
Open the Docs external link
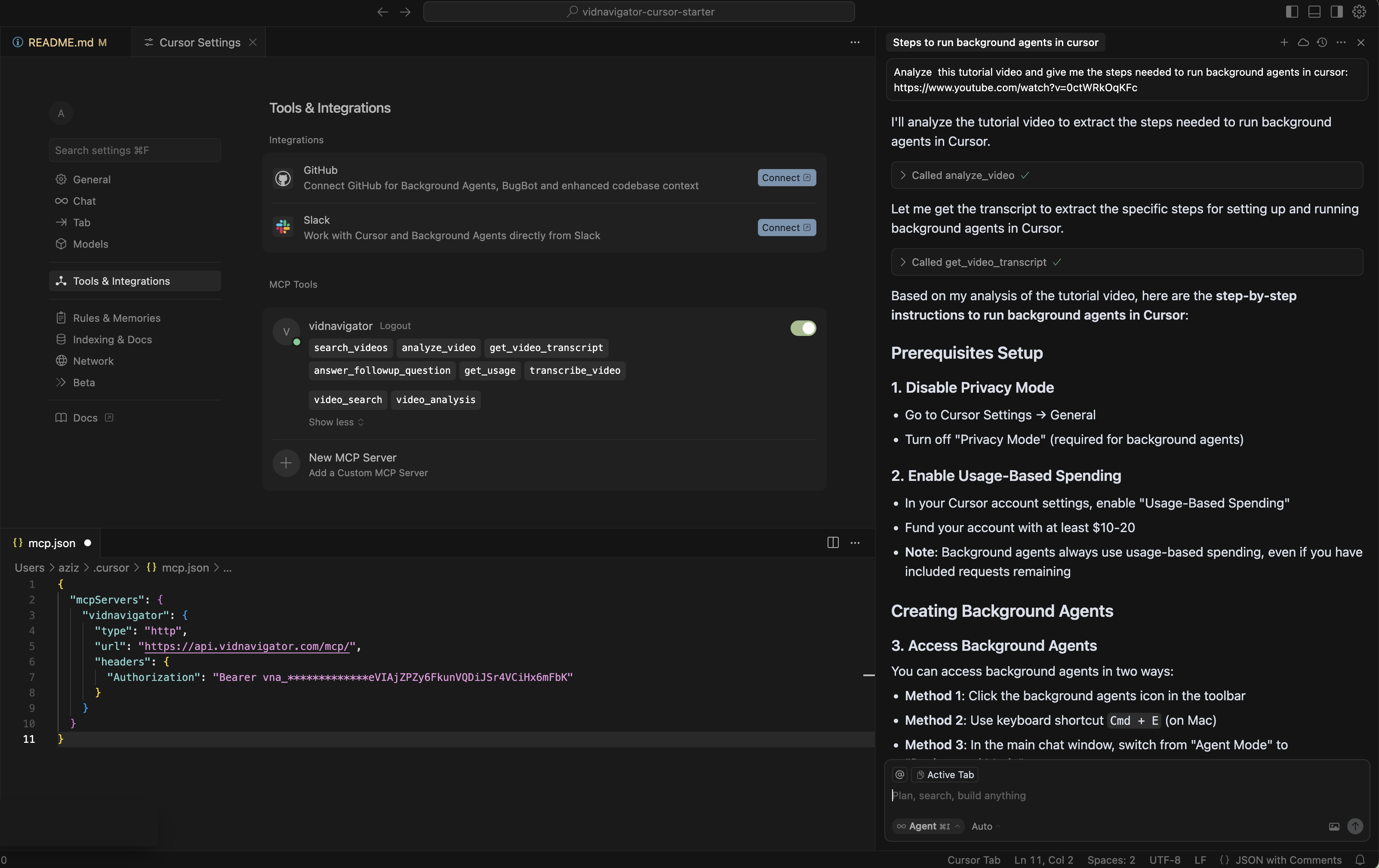pyautogui.click(x=85, y=418)
